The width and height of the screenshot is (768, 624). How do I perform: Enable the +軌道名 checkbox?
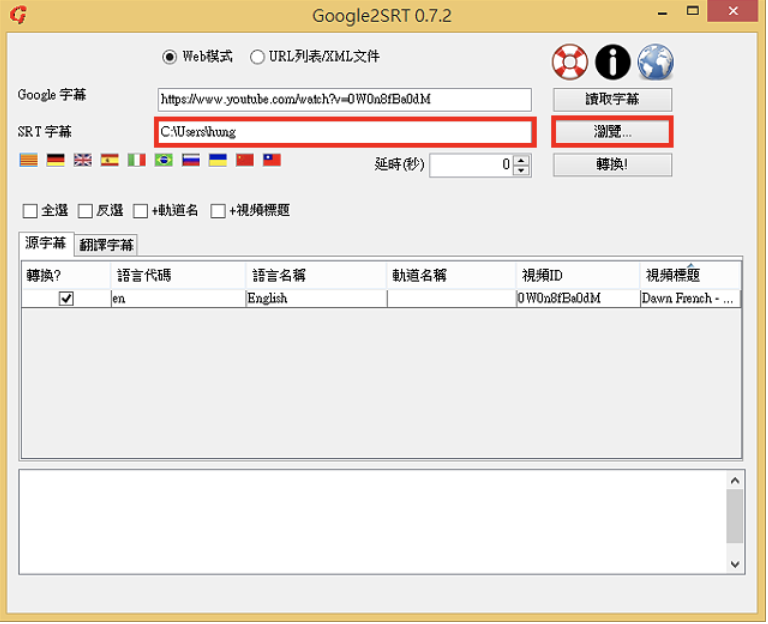click(141, 211)
